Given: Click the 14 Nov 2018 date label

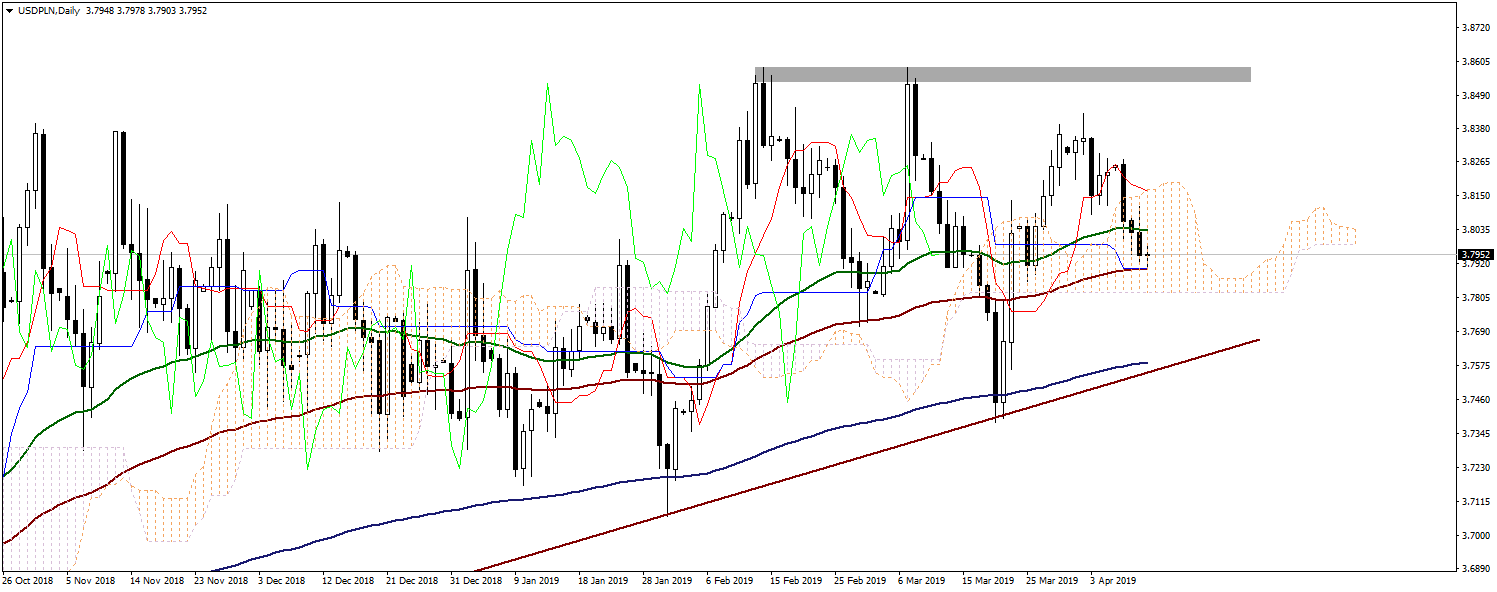Looking at the screenshot, I should [x=158, y=580].
